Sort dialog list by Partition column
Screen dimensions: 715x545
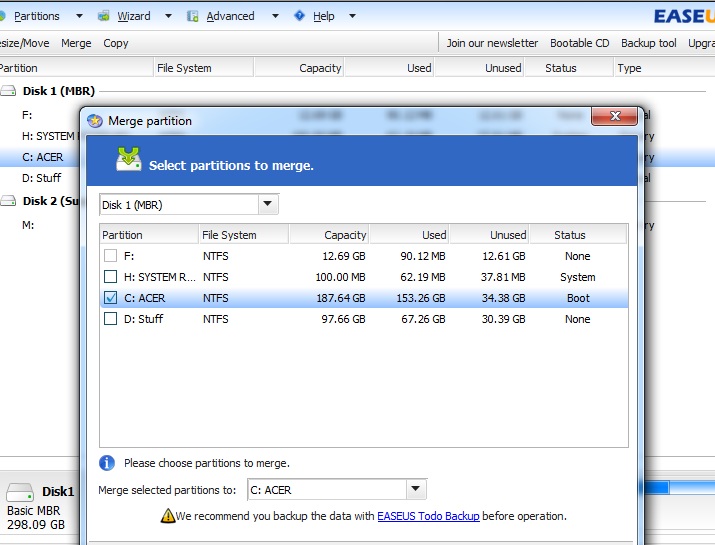click(149, 235)
